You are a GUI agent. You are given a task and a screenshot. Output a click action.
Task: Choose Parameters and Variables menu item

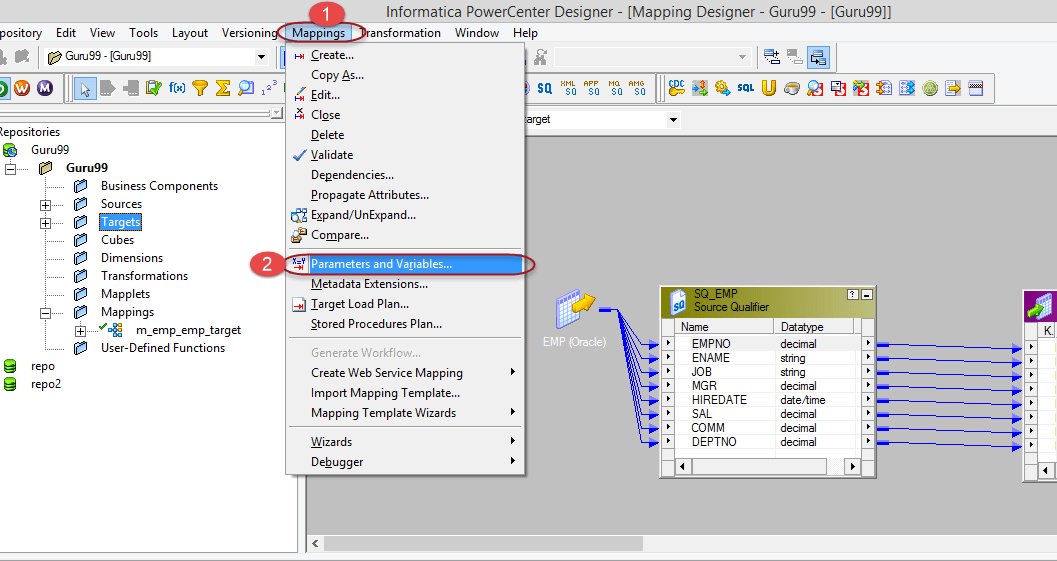[381, 264]
